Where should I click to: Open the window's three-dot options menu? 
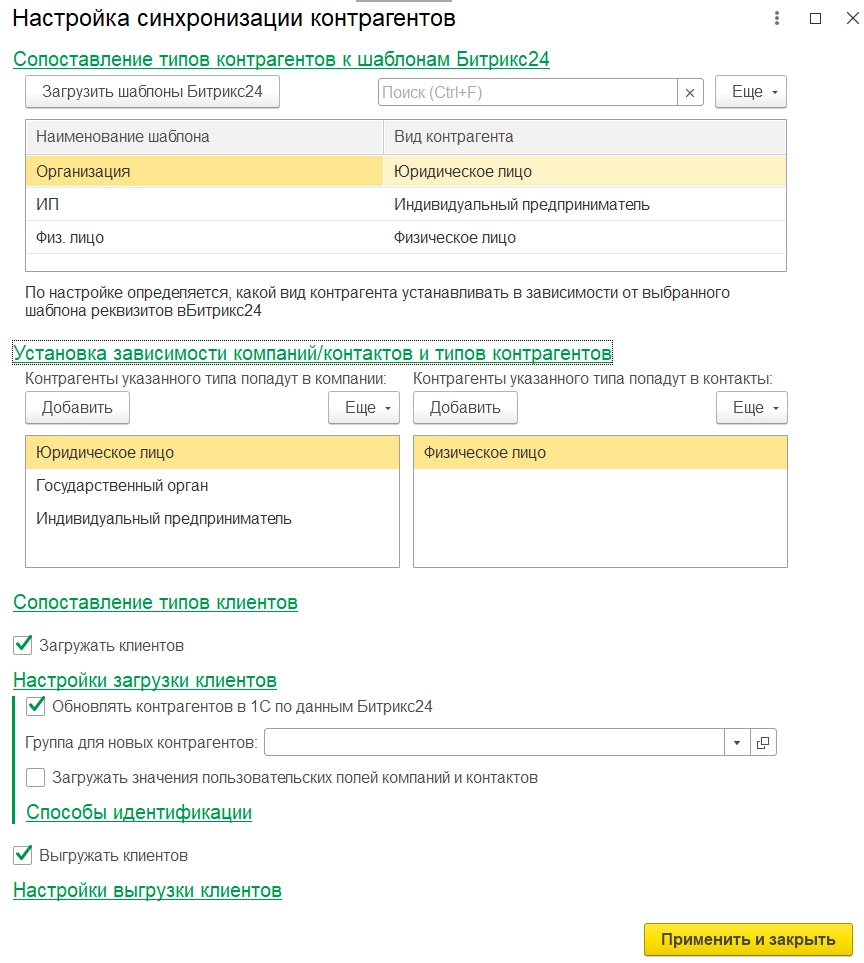[x=777, y=19]
